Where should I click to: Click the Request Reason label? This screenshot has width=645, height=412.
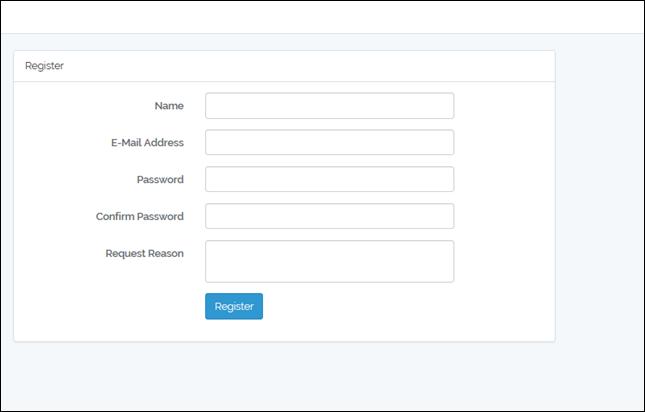[x=144, y=253]
